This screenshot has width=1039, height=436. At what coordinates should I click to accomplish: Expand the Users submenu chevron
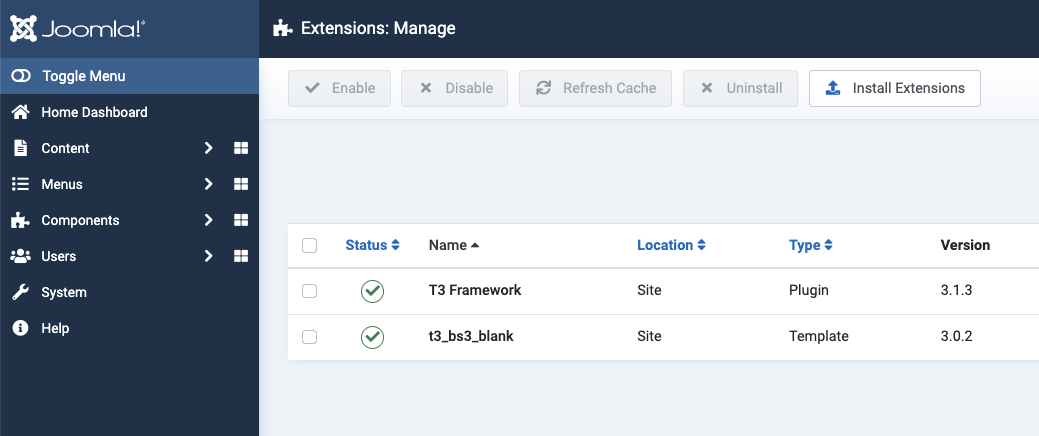pyautogui.click(x=208, y=256)
